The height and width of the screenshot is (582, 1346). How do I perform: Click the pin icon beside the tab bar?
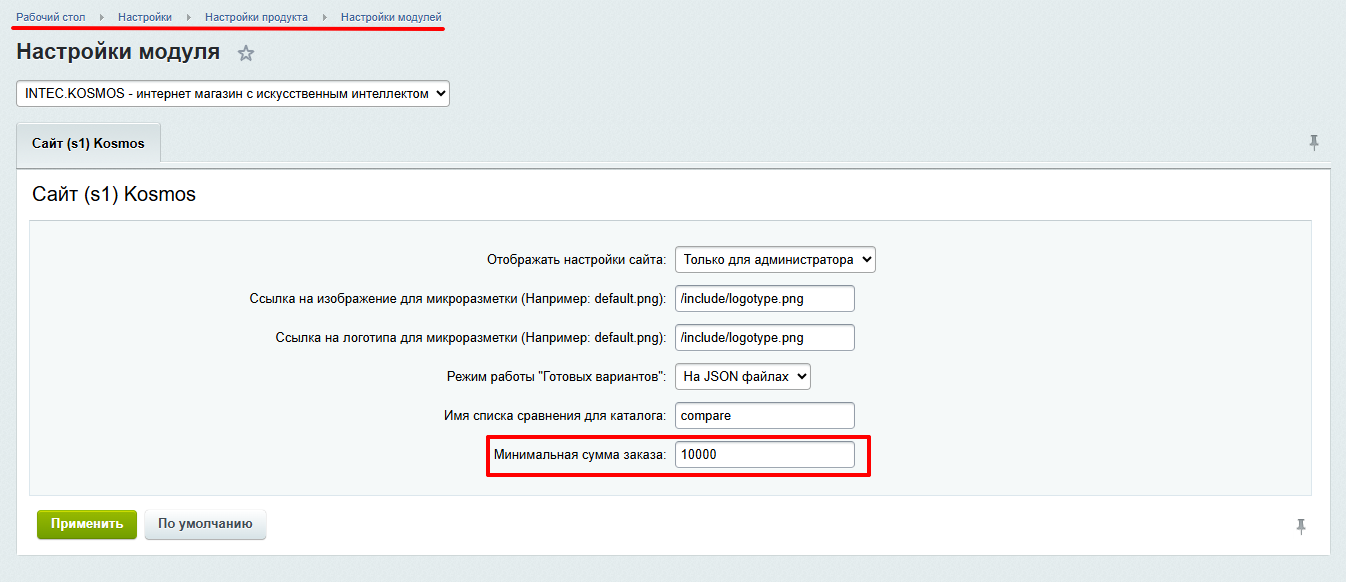pyautogui.click(x=1314, y=143)
